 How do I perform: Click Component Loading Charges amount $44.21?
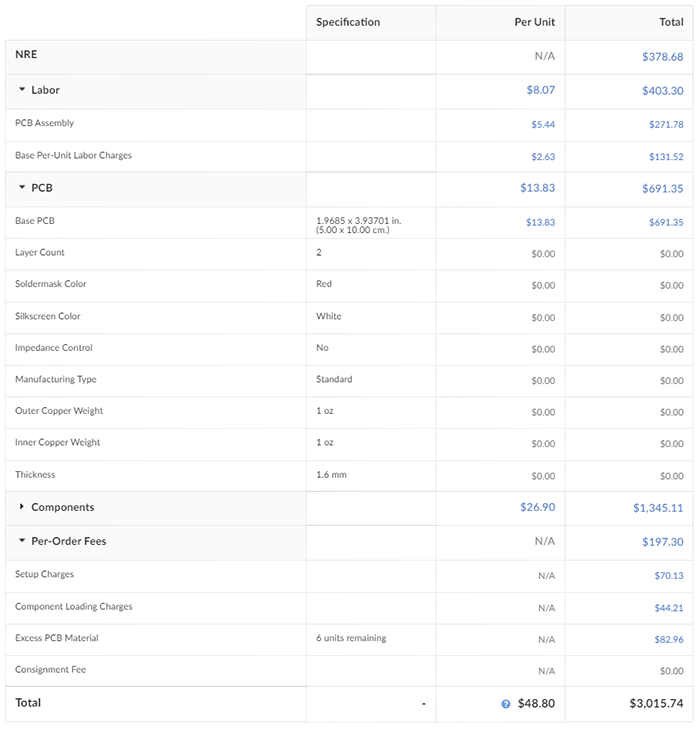669,608
